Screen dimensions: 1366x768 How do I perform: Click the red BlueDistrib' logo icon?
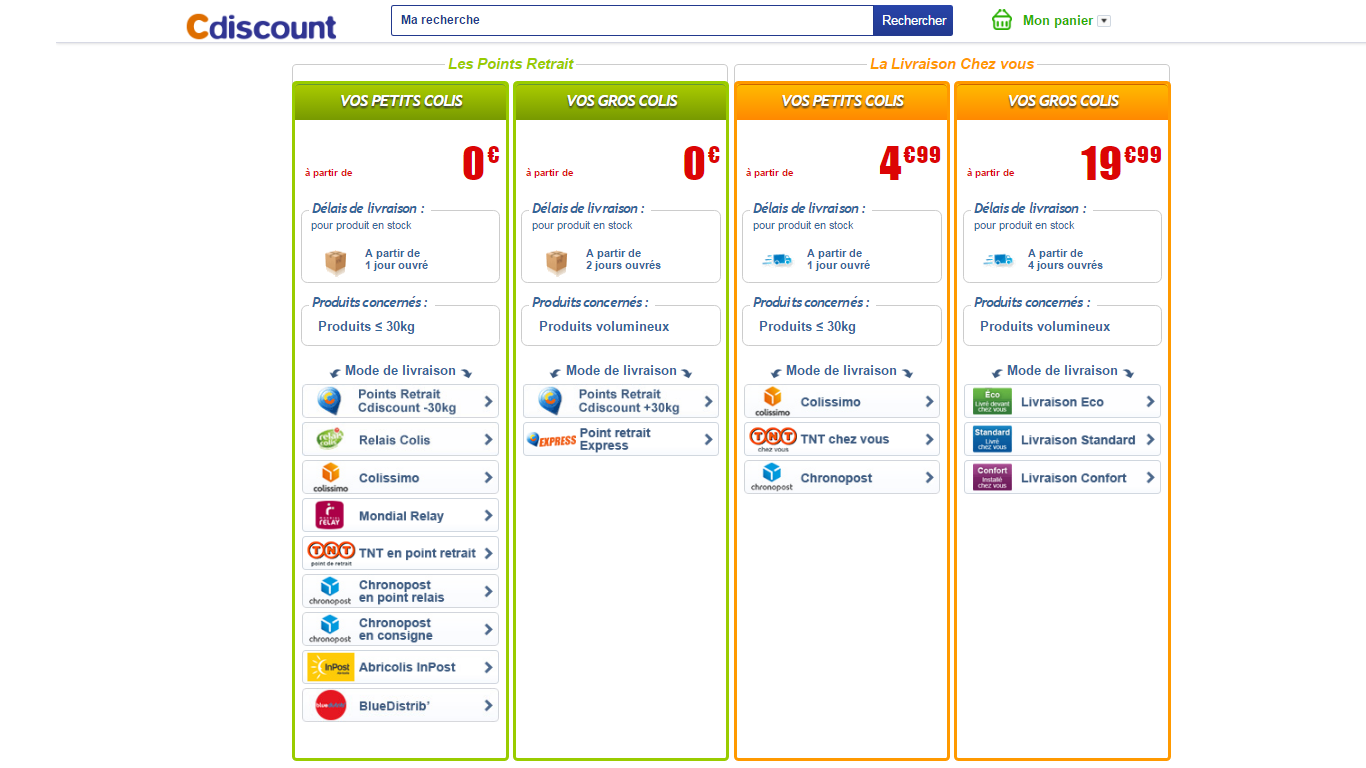[x=331, y=705]
